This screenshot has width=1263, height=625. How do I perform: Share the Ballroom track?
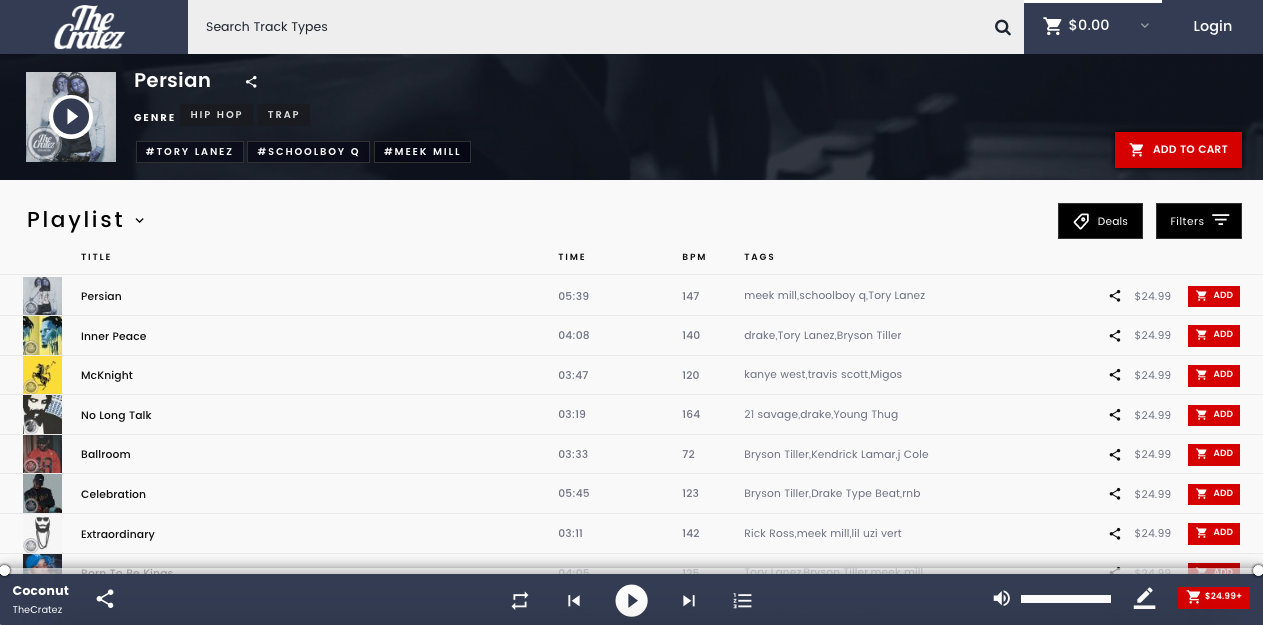pyautogui.click(x=1115, y=454)
